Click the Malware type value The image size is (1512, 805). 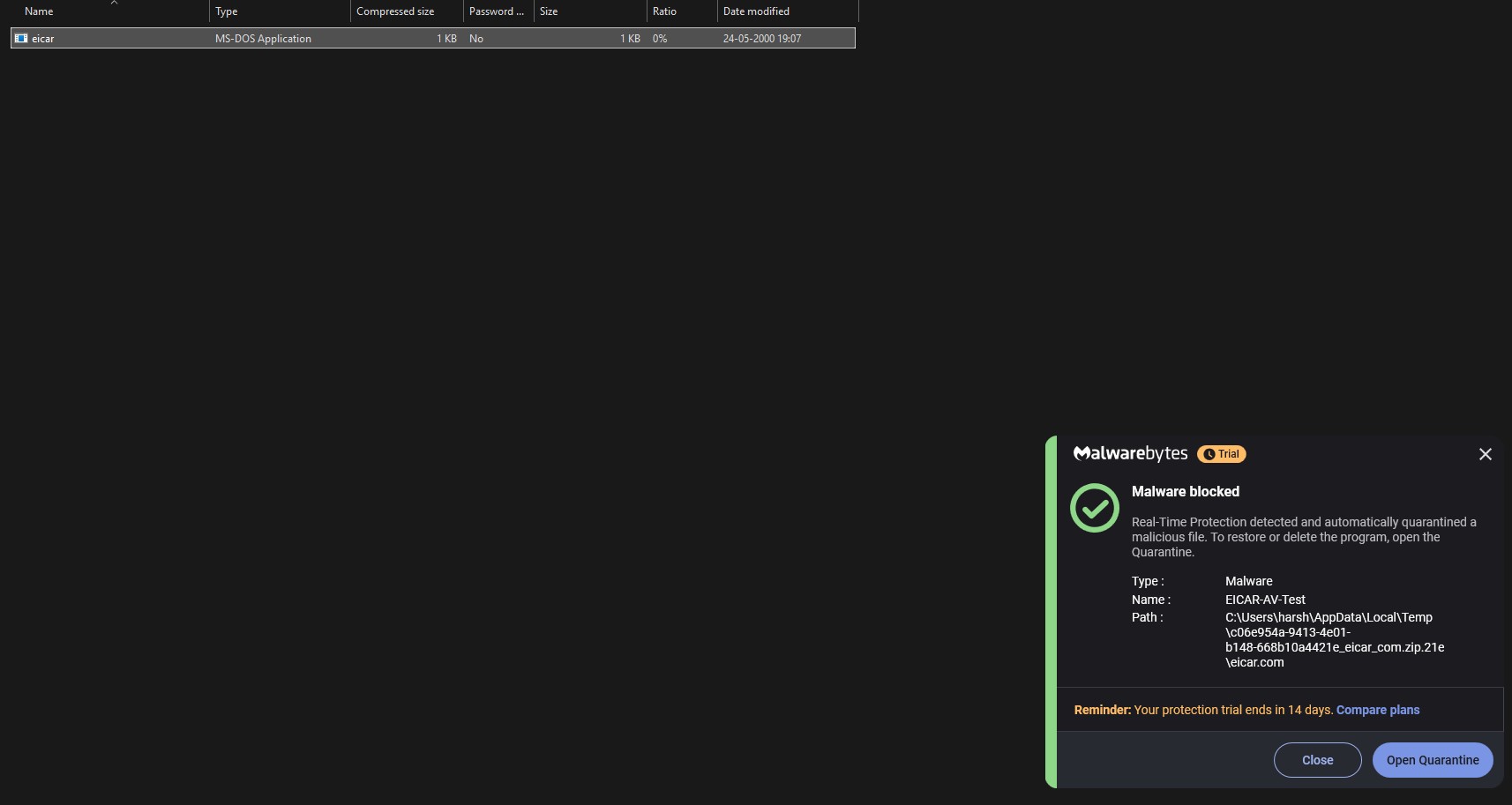click(x=1249, y=581)
